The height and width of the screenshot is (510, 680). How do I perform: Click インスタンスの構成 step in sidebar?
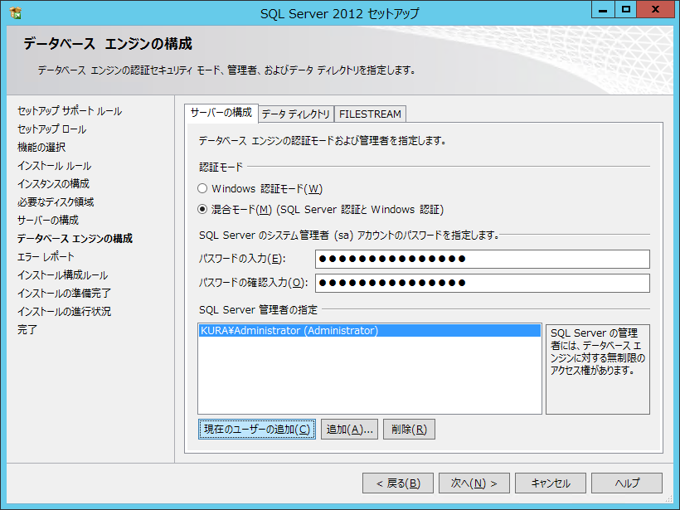click(x=53, y=184)
